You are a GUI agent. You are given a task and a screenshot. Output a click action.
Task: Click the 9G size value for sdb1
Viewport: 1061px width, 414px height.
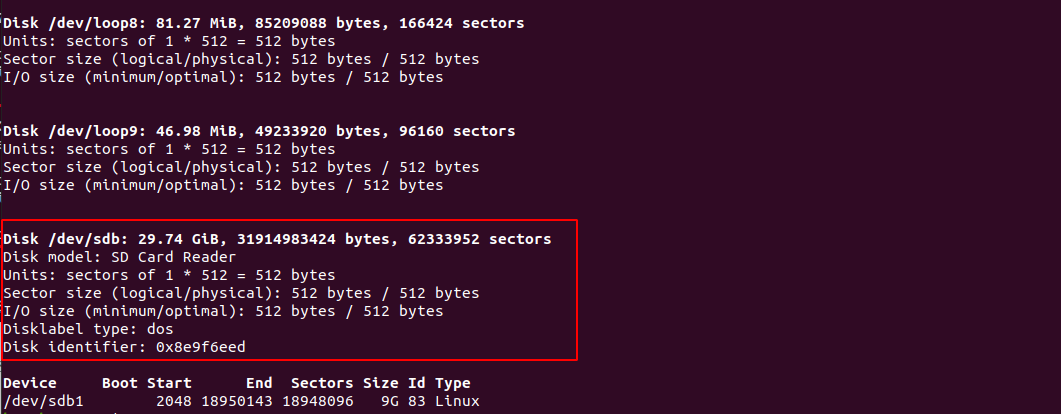coord(390,401)
